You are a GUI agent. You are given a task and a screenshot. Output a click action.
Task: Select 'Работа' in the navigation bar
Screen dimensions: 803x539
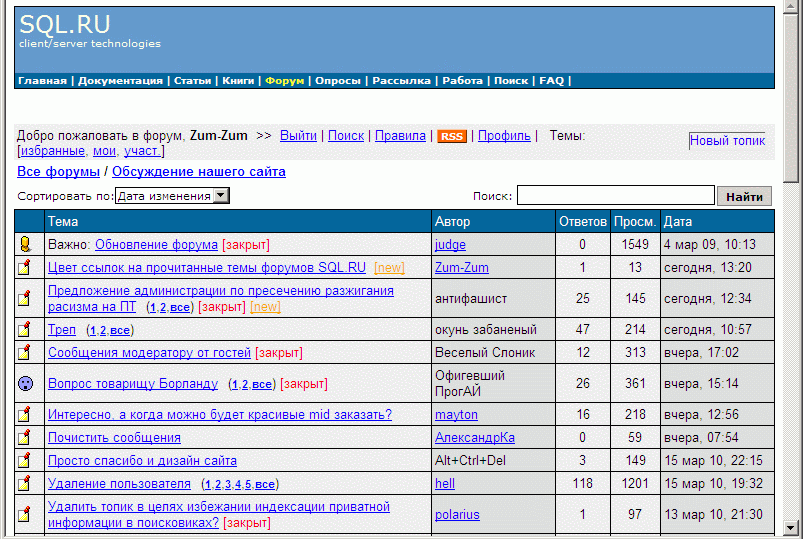point(462,81)
